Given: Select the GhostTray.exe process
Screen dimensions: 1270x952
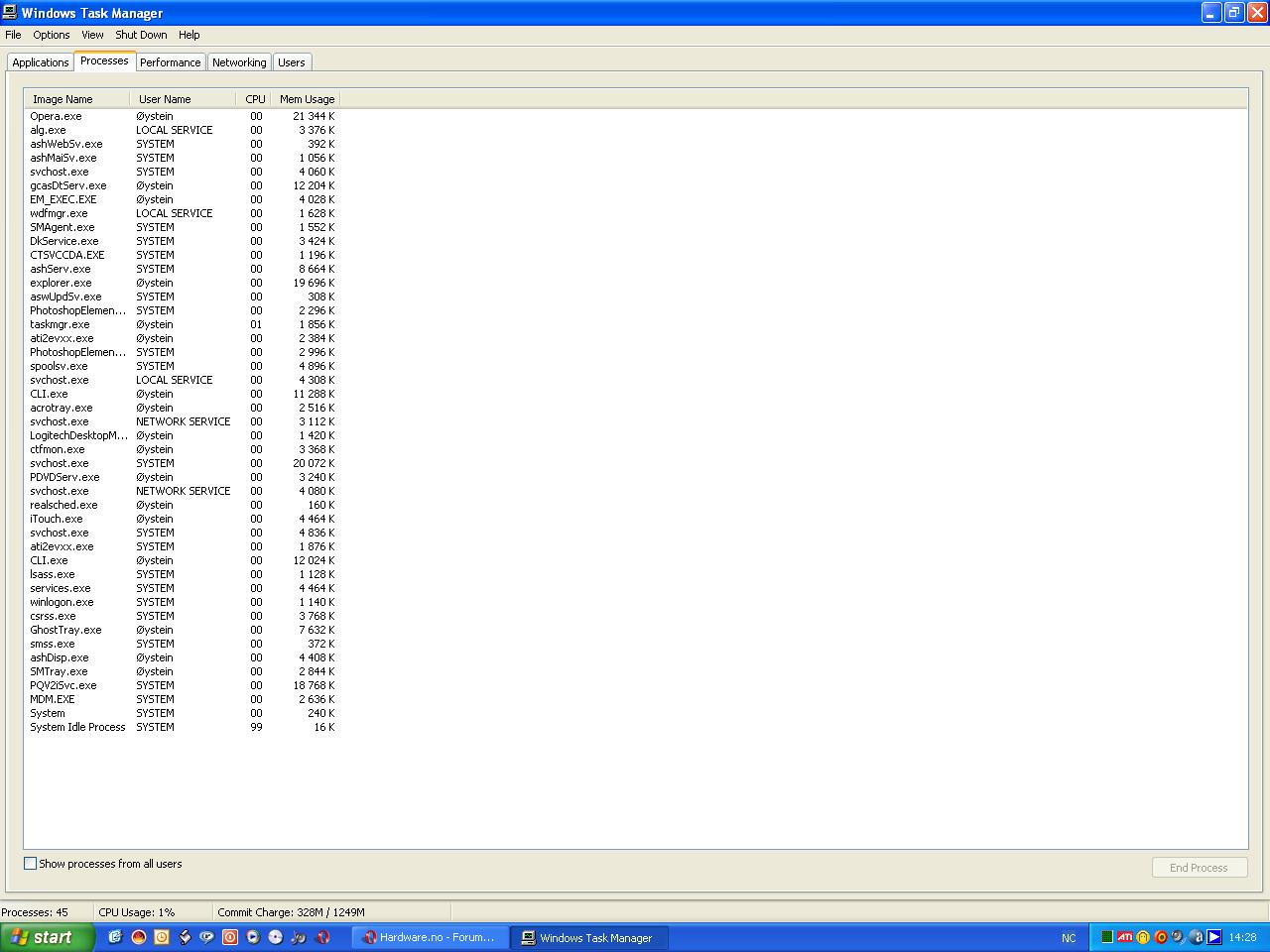Looking at the screenshot, I should tap(65, 630).
